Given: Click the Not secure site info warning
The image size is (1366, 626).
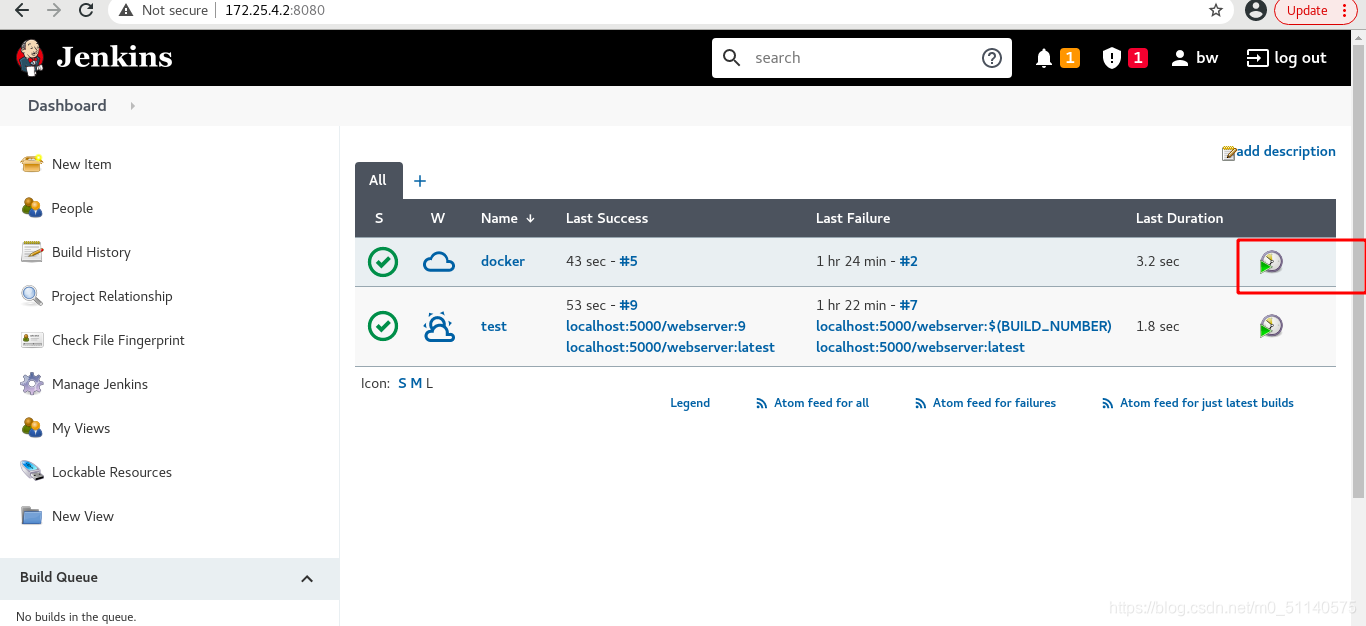Looking at the screenshot, I should (x=164, y=10).
